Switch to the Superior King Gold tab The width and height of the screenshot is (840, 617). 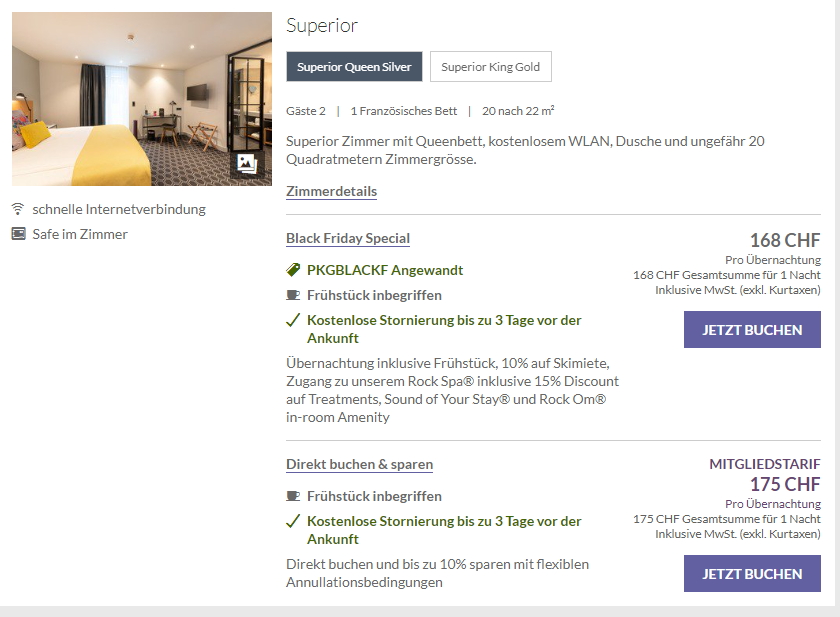pos(490,67)
